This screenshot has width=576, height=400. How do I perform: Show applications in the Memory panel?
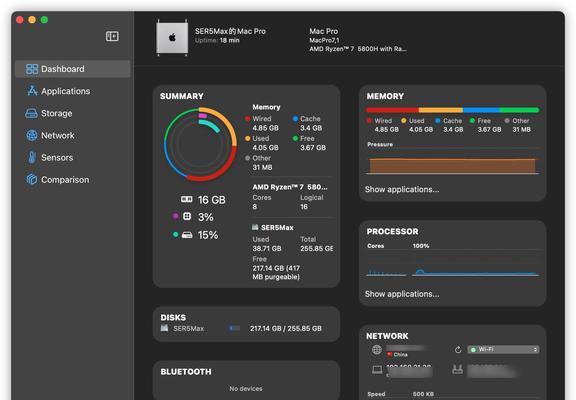(402, 190)
